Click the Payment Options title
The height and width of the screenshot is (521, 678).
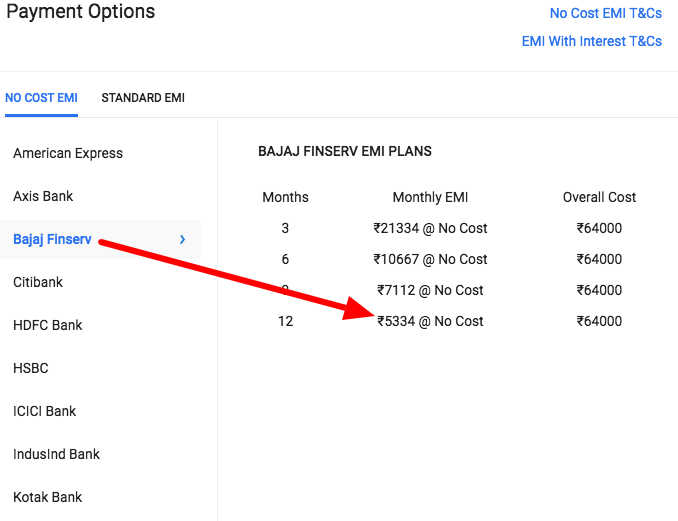click(x=80, y=11)
